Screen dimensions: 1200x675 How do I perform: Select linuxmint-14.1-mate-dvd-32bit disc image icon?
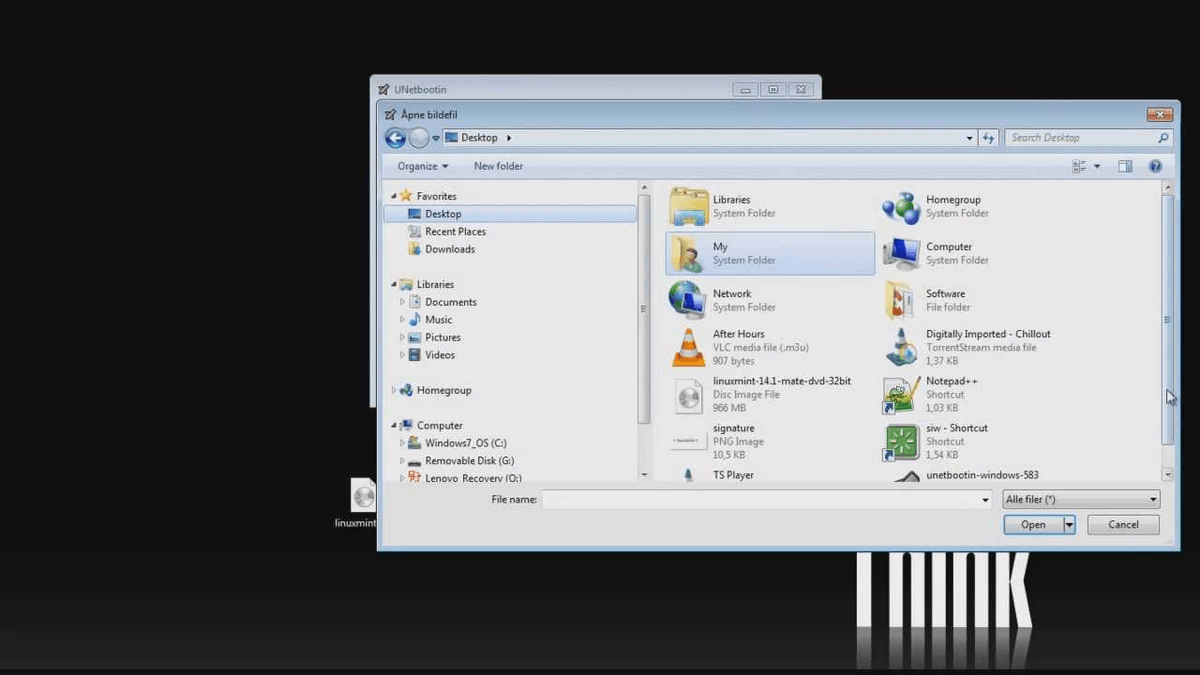(x=689, y=395)
